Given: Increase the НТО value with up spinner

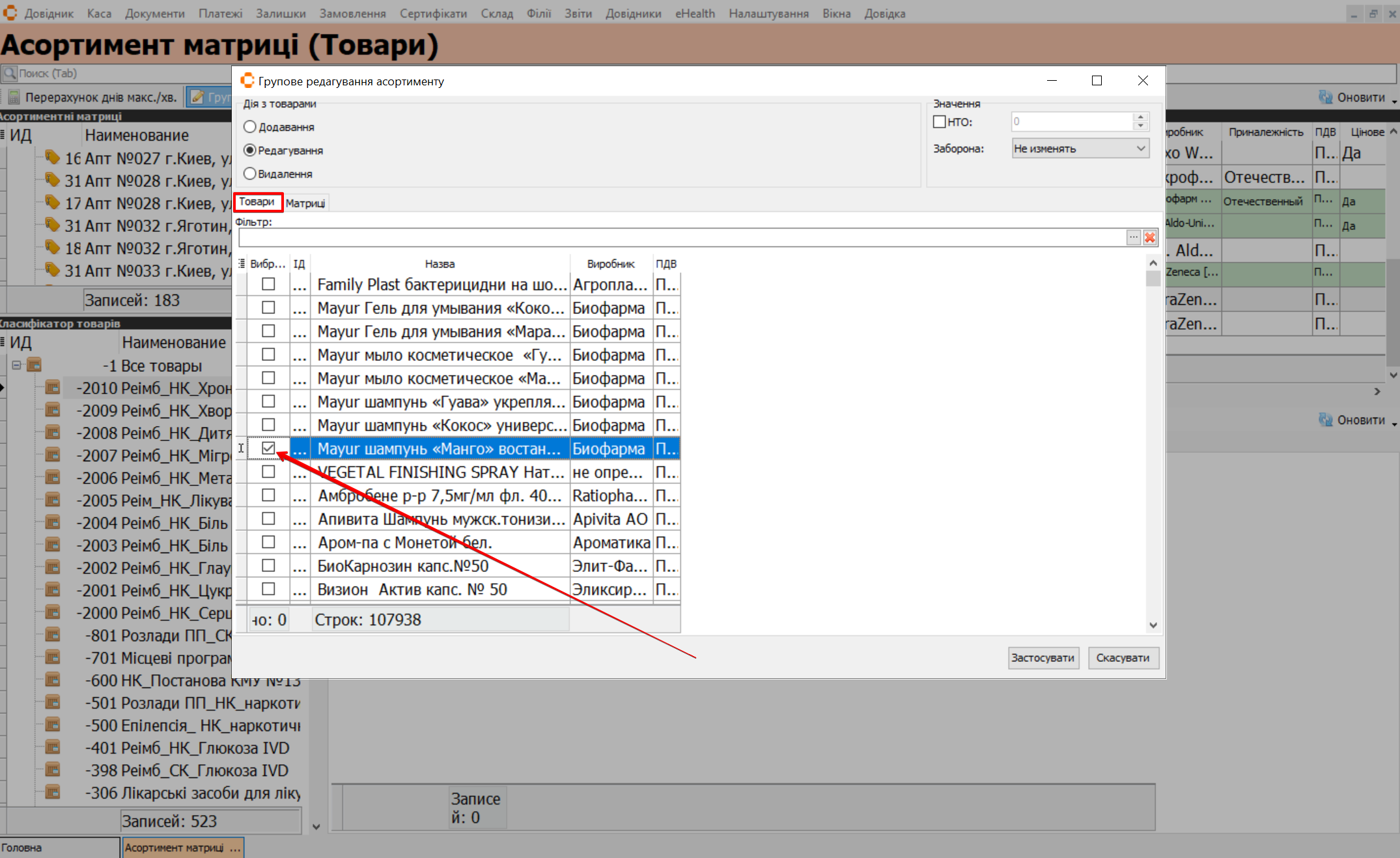Looking at the screenshot, I should [1140, 117].
